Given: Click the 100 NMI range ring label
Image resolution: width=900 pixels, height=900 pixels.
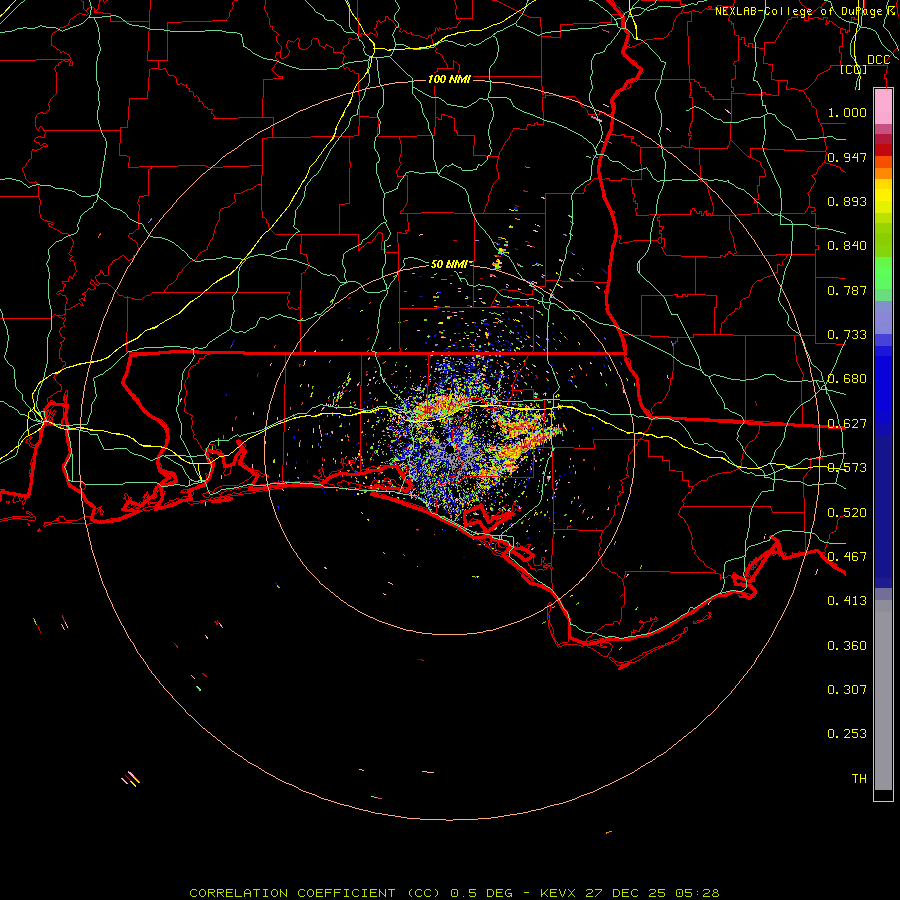Looking at the screenshot, I should point(449,79).
